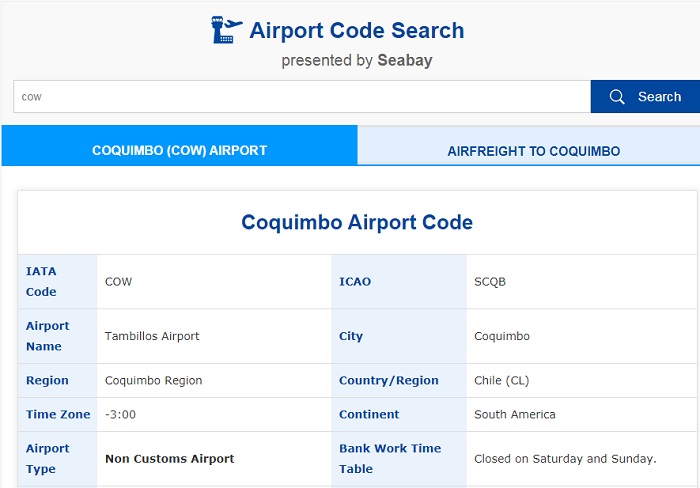Click the Coquimbo Airport Code heading
Image resolution: width=700 pixels, height=488 pixels.
(357, 222)
